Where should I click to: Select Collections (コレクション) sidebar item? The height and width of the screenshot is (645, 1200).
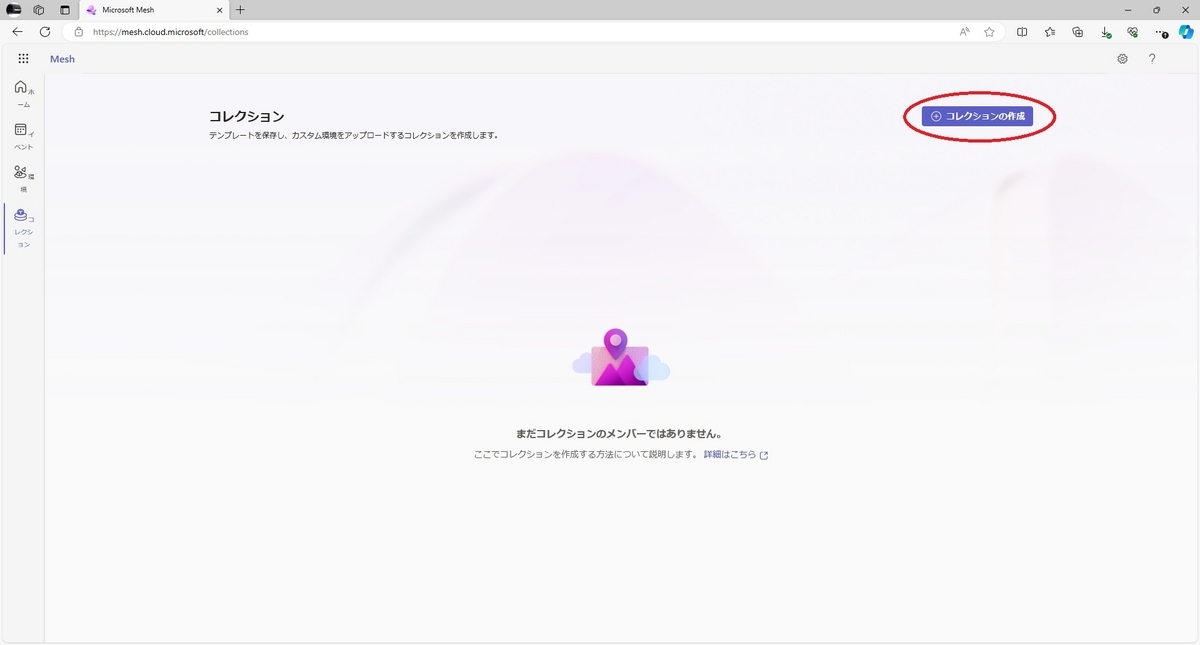point(23,229)
